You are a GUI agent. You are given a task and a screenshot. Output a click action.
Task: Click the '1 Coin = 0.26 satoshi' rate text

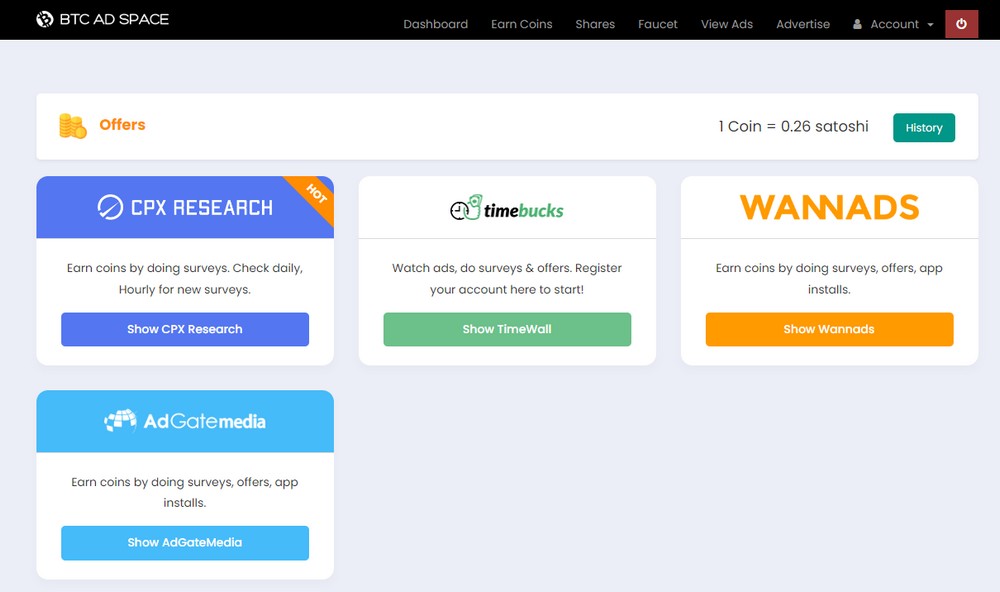click(793, 126)
